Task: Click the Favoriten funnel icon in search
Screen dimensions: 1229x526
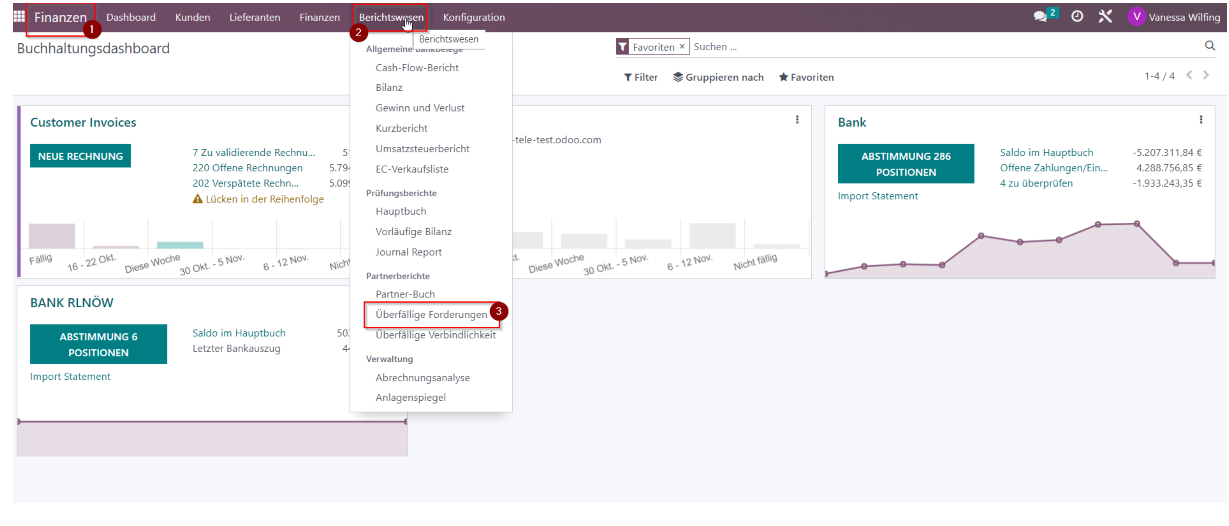Action: [623, 47]
